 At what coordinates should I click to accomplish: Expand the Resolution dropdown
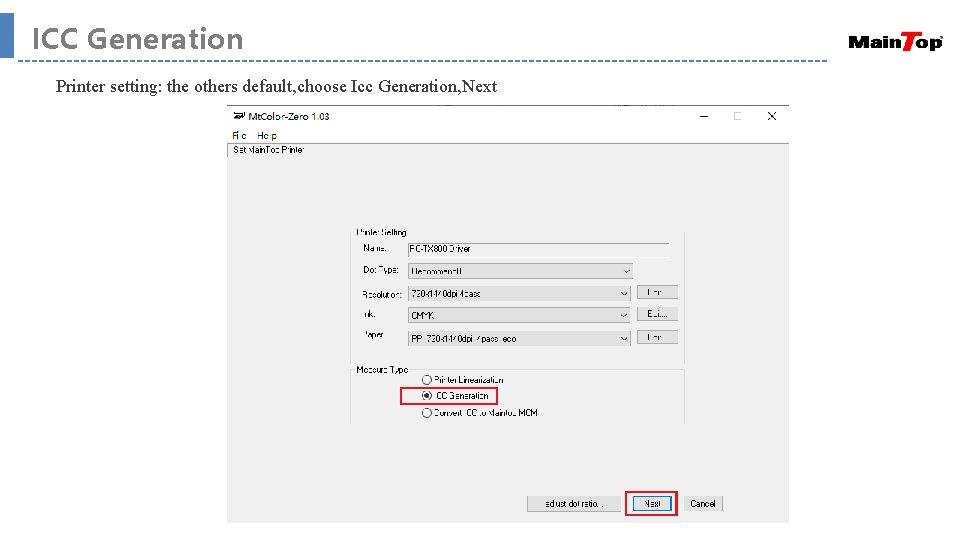pos(519,293)
